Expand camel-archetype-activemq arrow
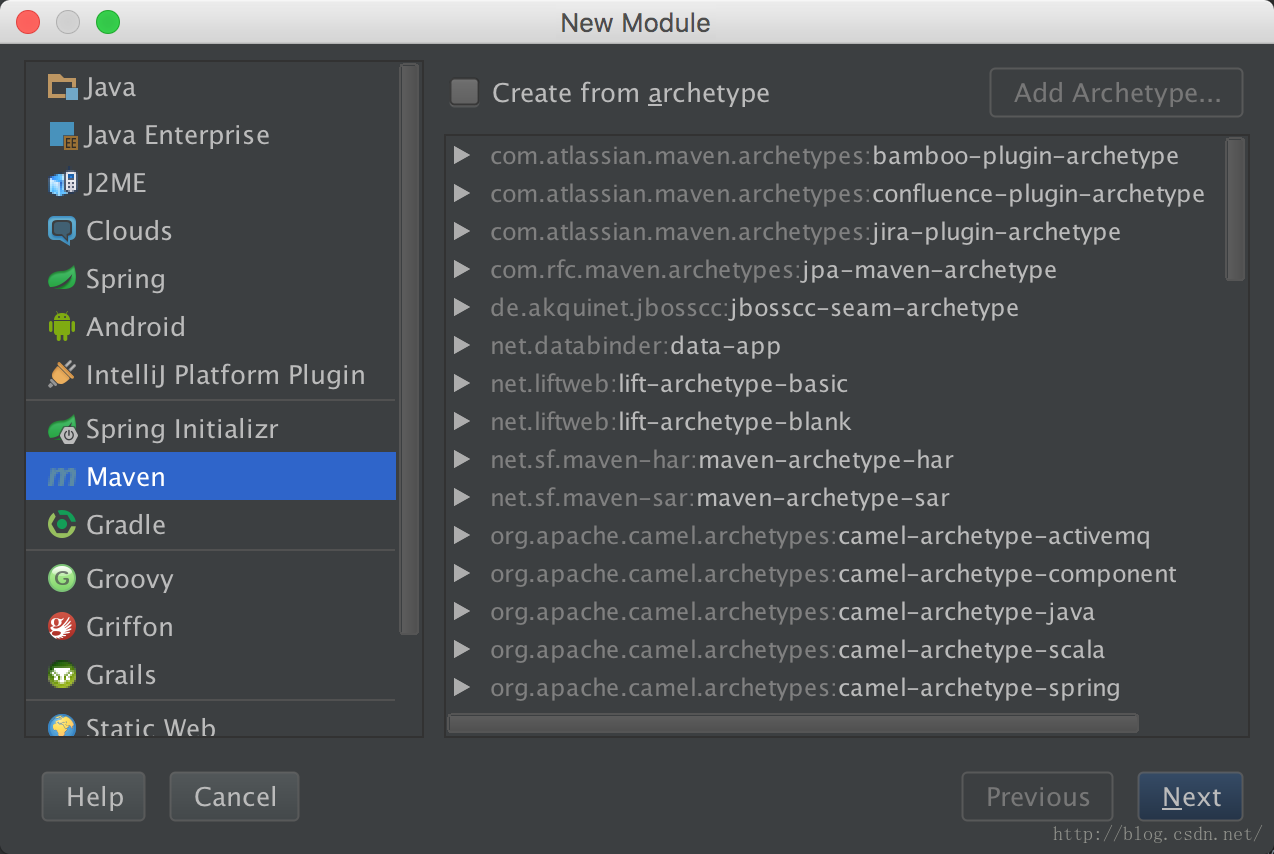Screen dimensions: 1274x854 (461, 535)
